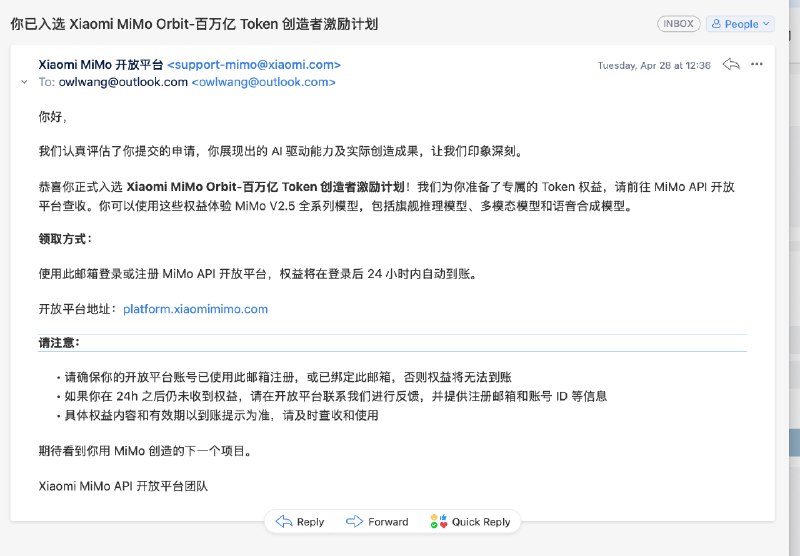Click sender address support-mimo@xiaomi.com

(254, 65)
